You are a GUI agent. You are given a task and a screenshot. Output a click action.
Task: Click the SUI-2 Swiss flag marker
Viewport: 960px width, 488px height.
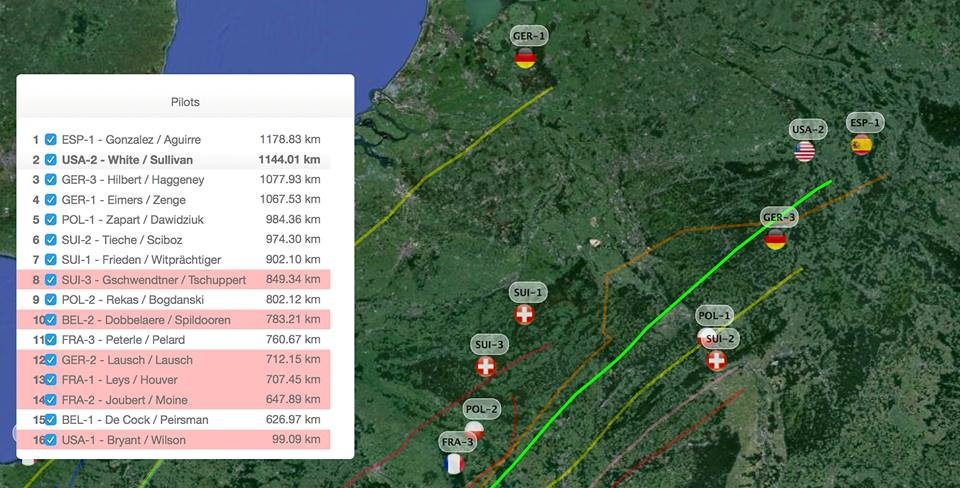[x=717, y=361]
